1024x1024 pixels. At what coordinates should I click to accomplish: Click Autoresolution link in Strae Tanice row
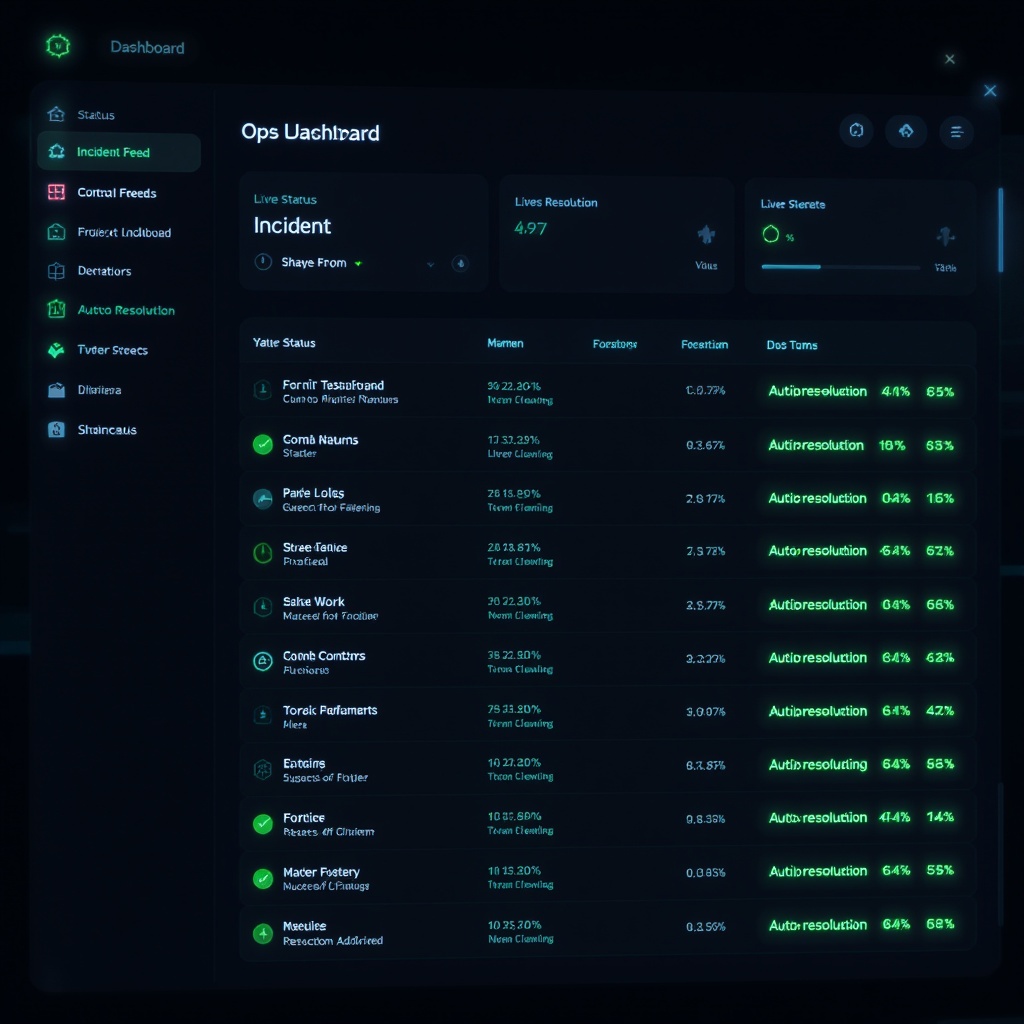pyautogui.click(x=818, y=551)
